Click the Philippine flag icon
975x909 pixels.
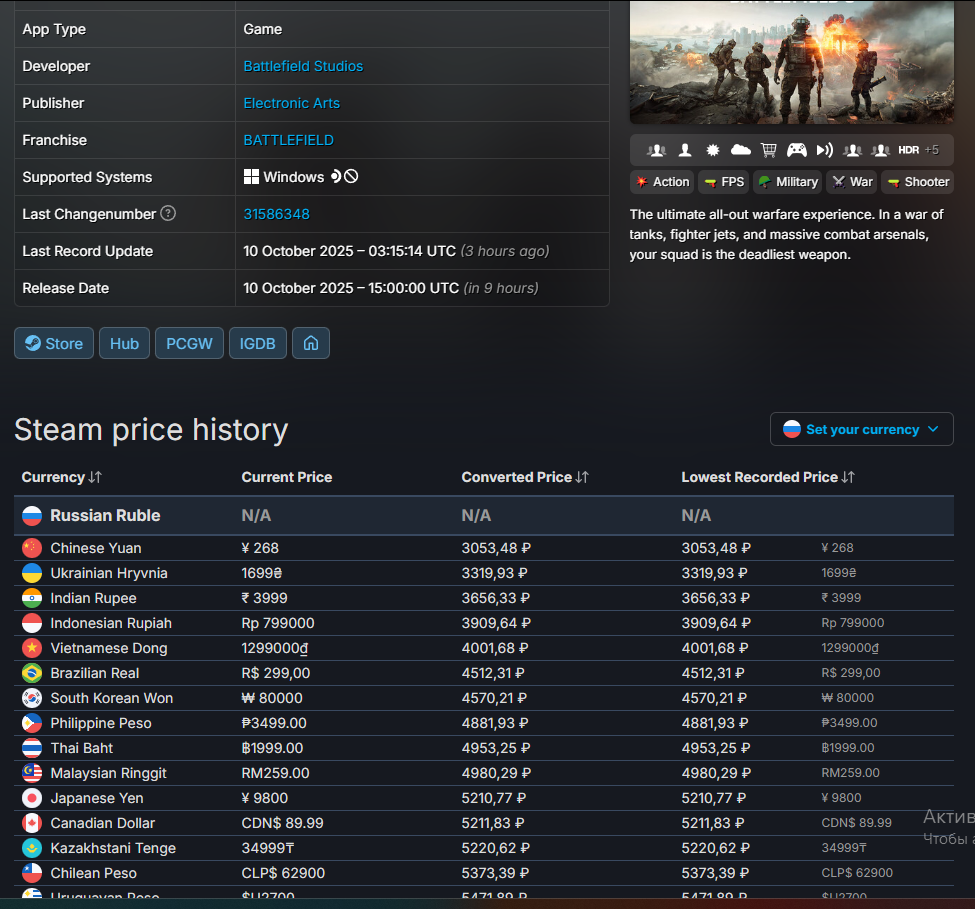coord(32,722)
